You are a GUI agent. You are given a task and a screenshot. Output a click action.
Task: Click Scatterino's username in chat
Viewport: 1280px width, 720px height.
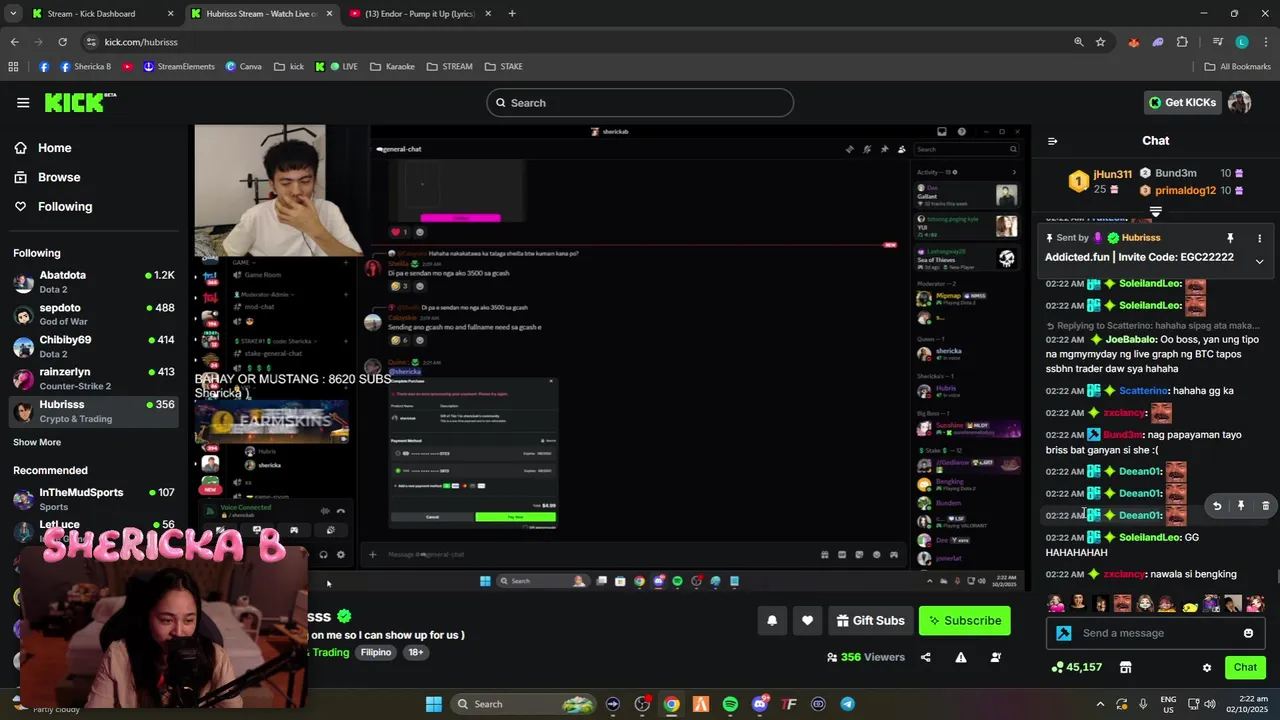1144,391
